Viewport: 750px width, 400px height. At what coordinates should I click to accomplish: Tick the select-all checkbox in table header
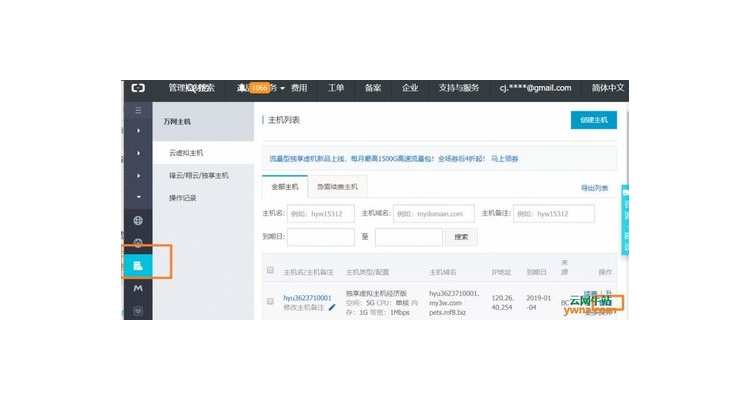pos(270,270)
